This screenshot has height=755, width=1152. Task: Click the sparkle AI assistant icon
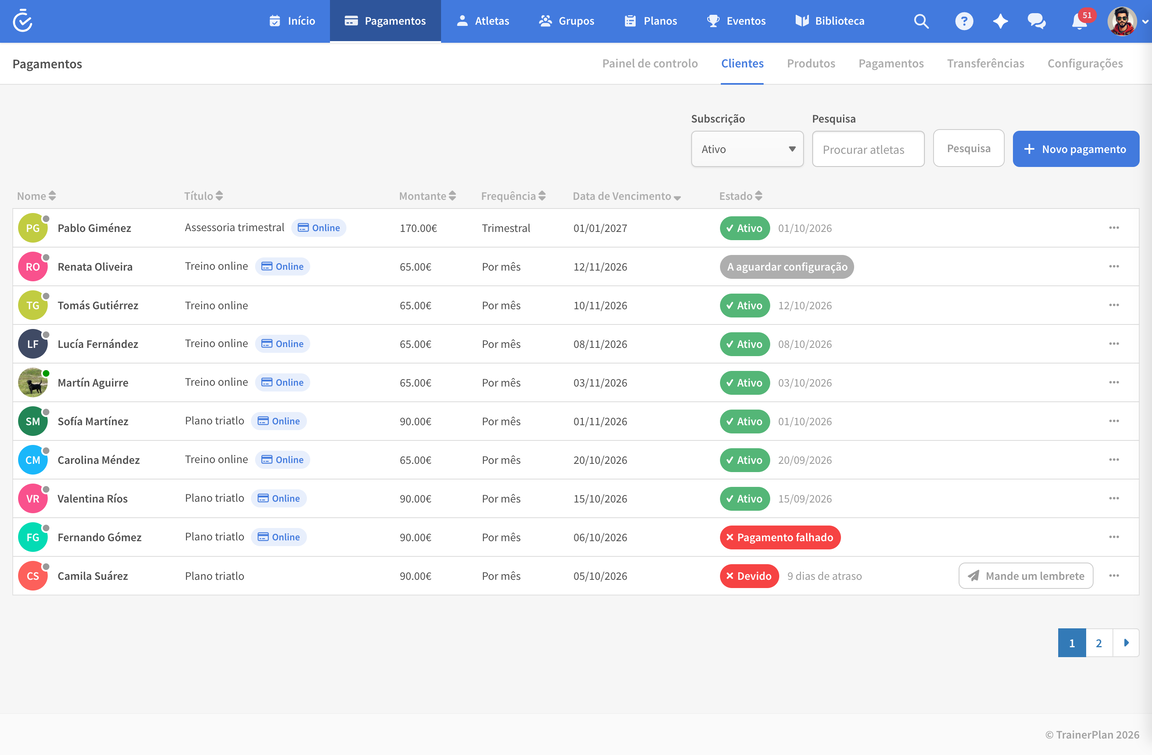(1000, 21)
